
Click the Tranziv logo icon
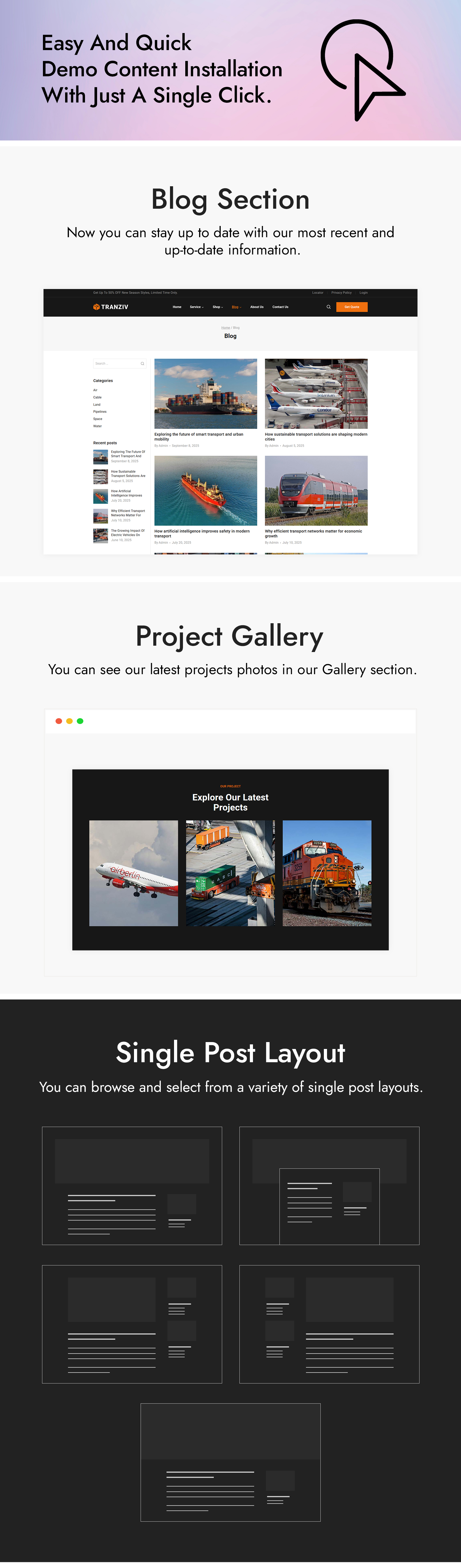[x=96, y=307]
